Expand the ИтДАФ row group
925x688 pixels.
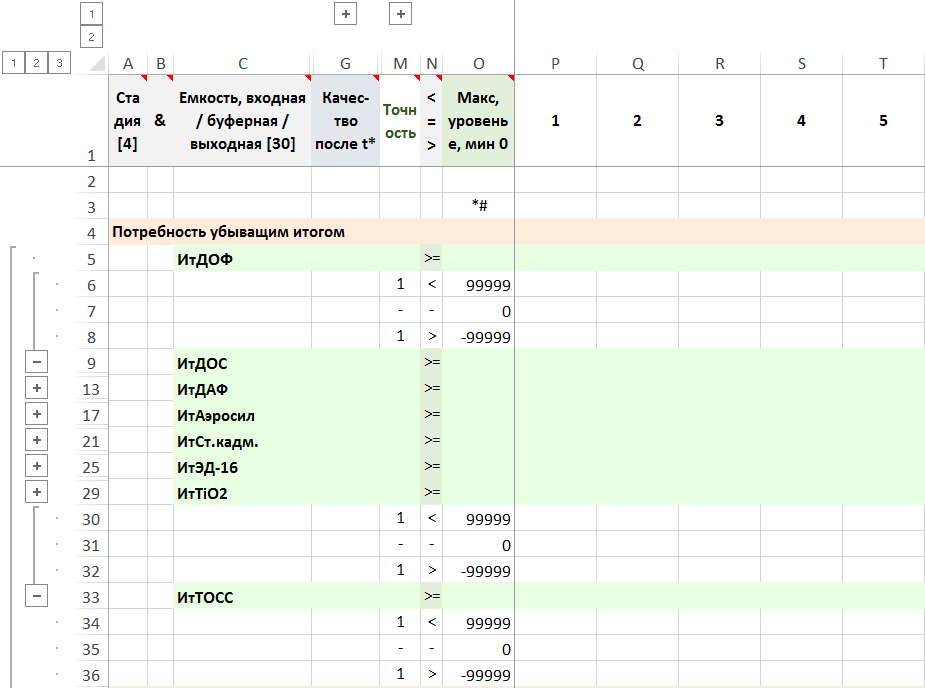point(36,388)
